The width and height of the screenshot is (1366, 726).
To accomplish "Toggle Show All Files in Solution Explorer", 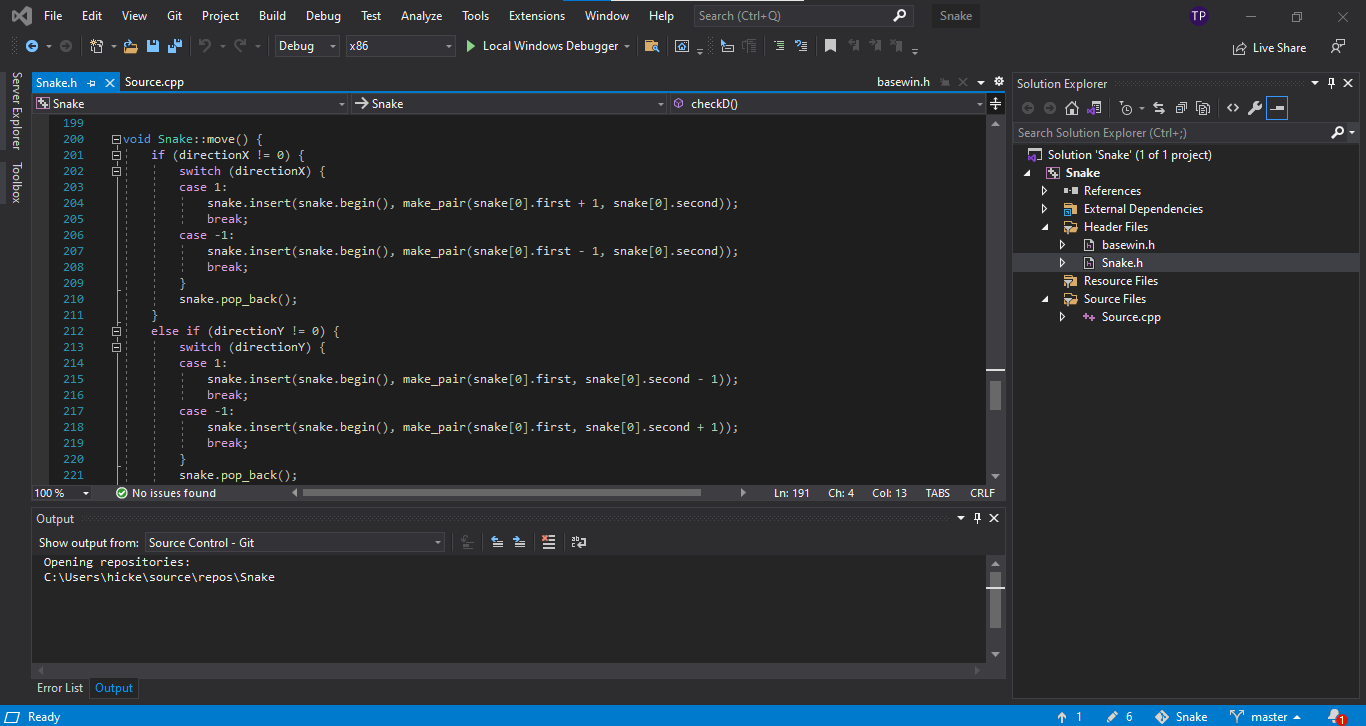I will click(1203, 108).
